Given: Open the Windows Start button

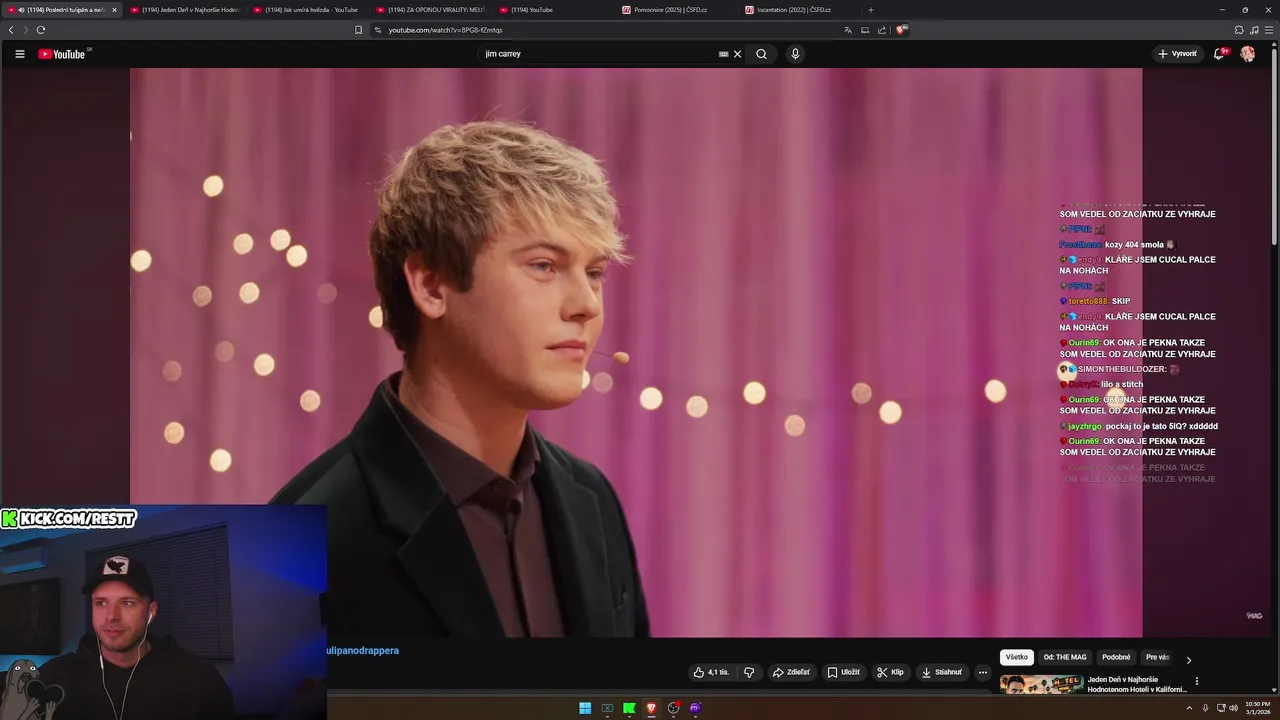Looking at the screenshot, I should 585,708.
